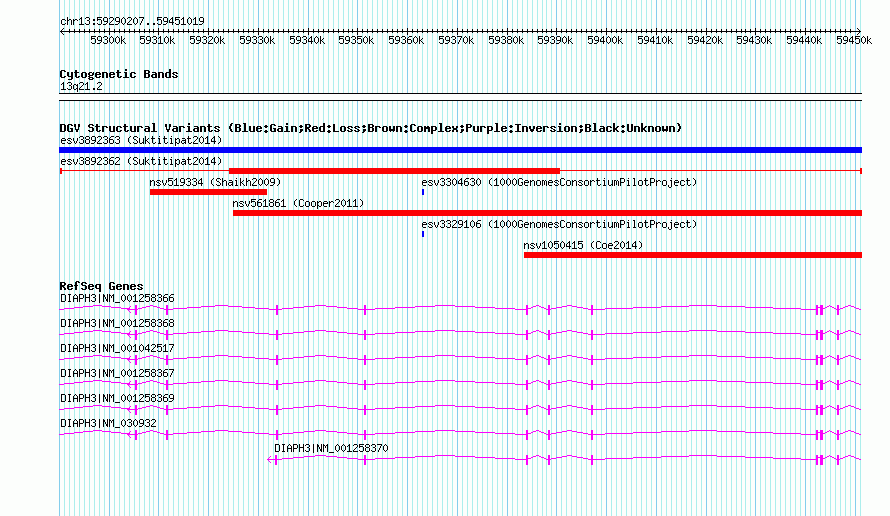Image resolution: width=890 pixels, height=516 pixels.
Task: Click the chr13:59290207..59451019 region label
Action: coord(132,22)
